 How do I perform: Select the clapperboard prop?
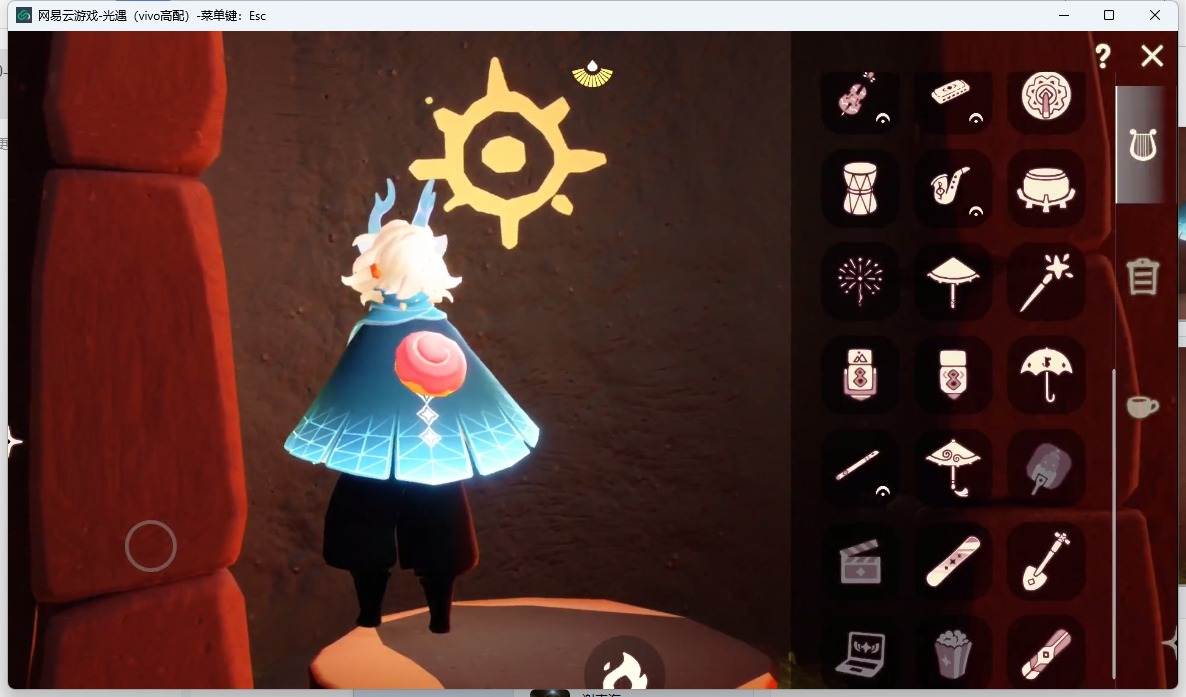point(860,561)
